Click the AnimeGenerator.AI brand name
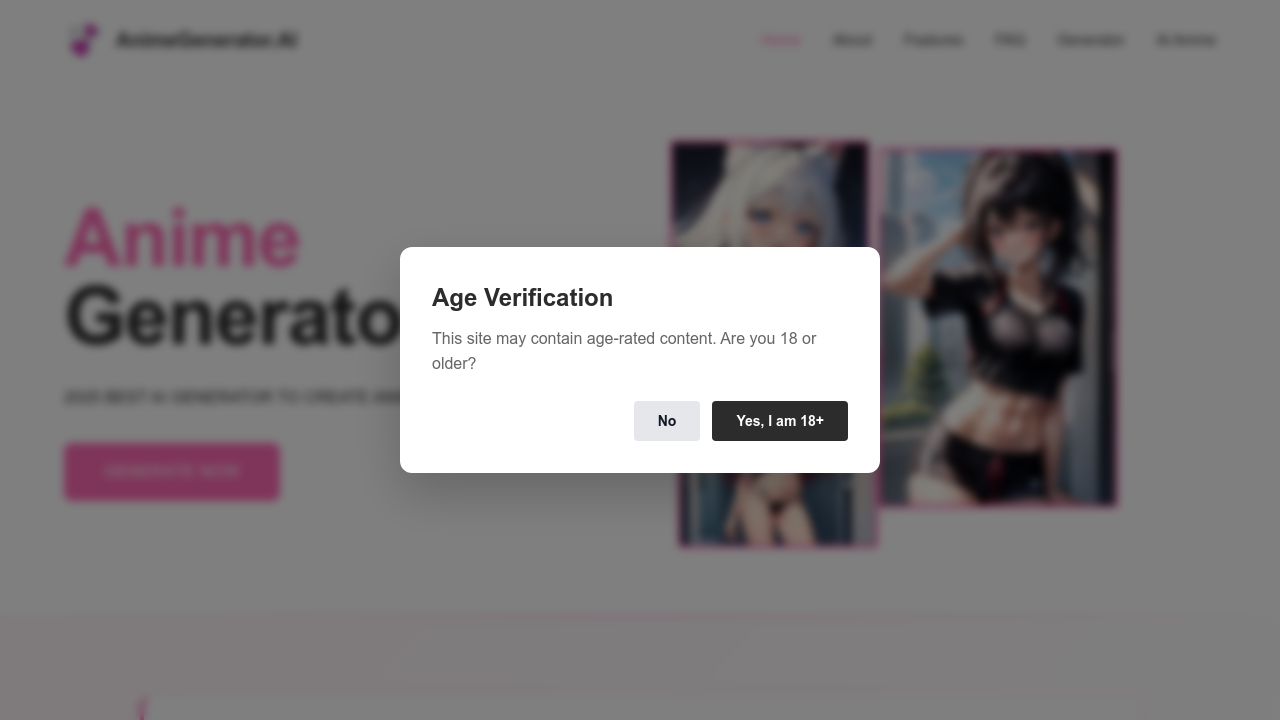This screenshot has width=1280, height=720. (x=206, y=40)
